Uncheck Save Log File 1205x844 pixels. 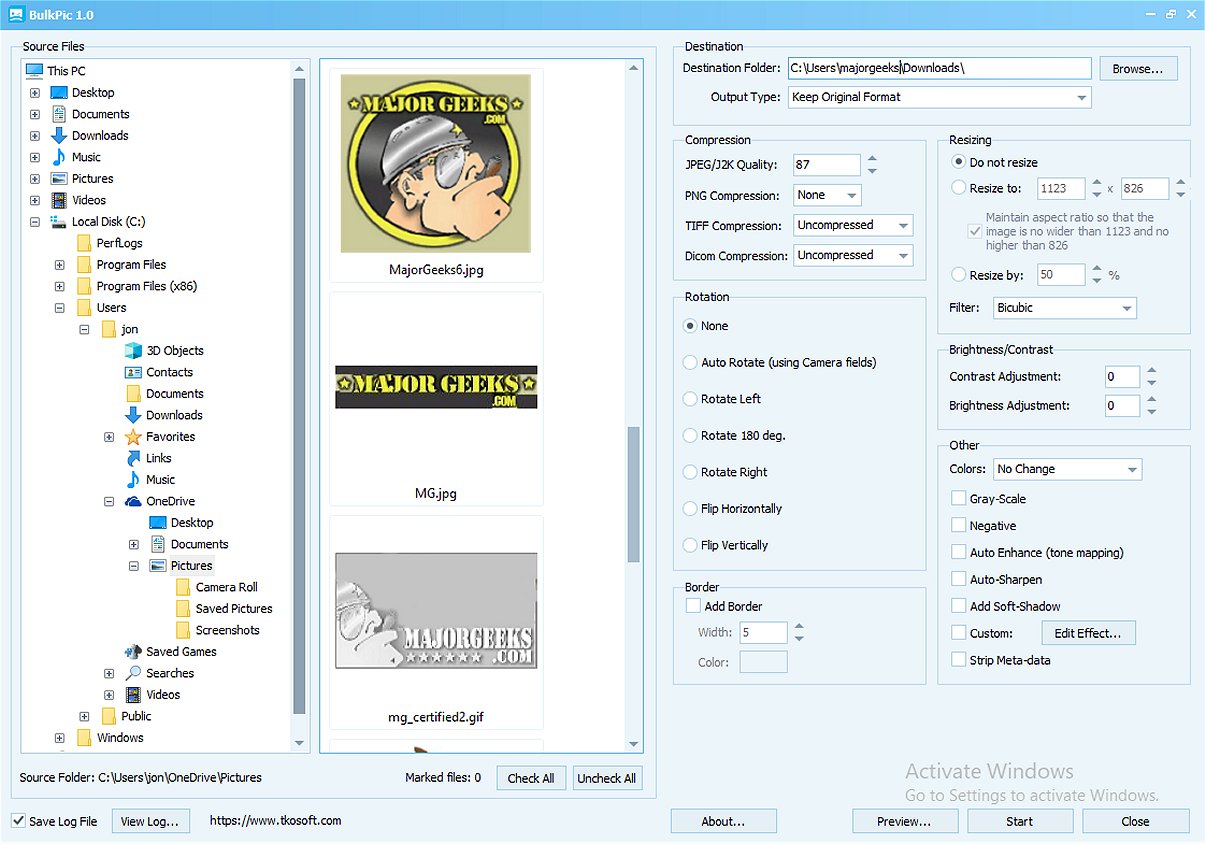18,821
